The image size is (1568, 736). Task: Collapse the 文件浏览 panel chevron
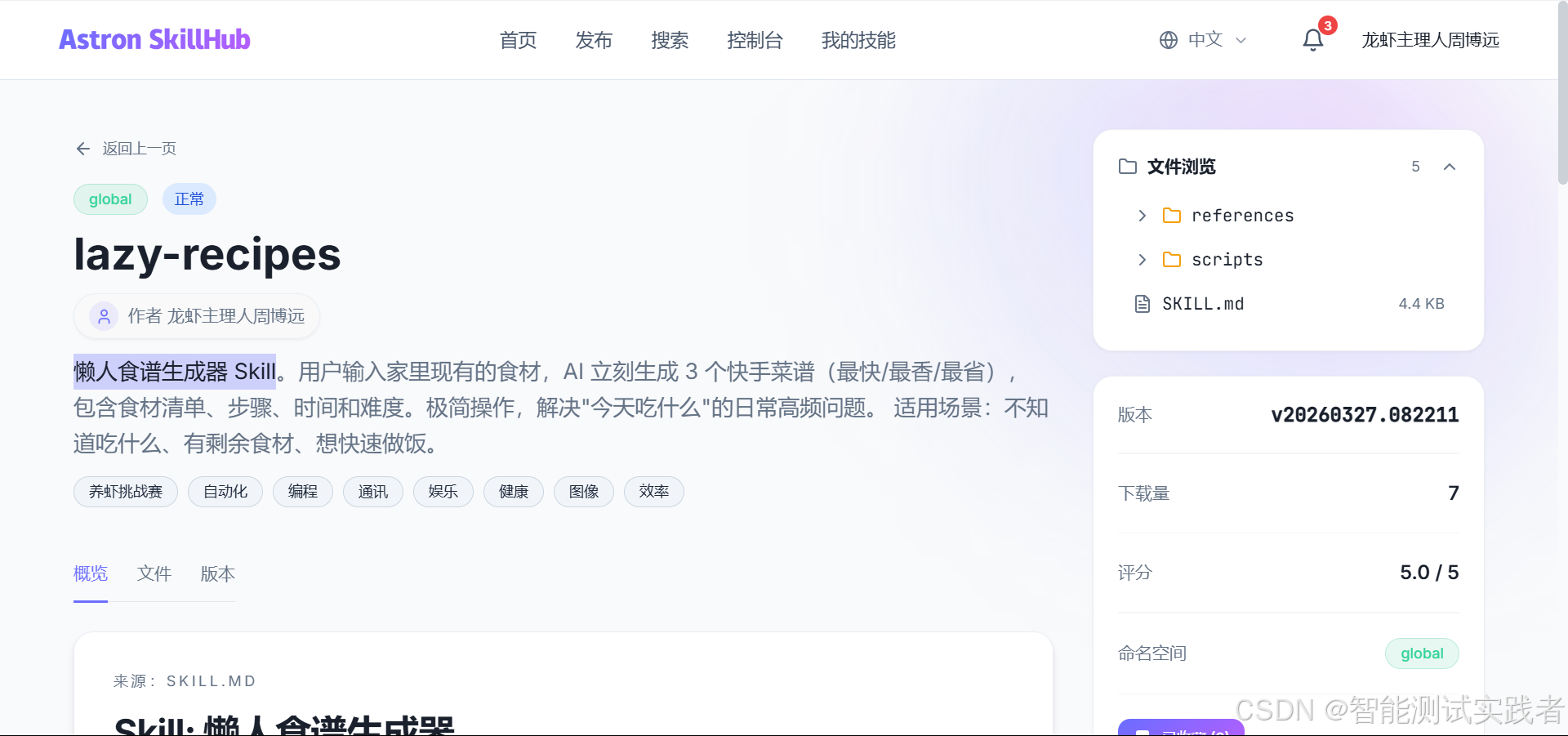click(x=1450, y=167)
